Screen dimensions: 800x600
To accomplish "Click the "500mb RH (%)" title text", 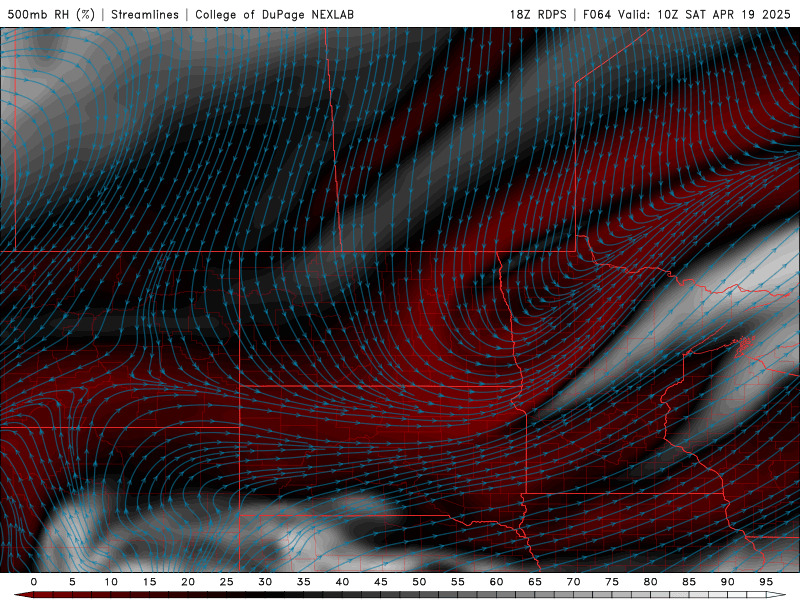I will coord(51,15).
